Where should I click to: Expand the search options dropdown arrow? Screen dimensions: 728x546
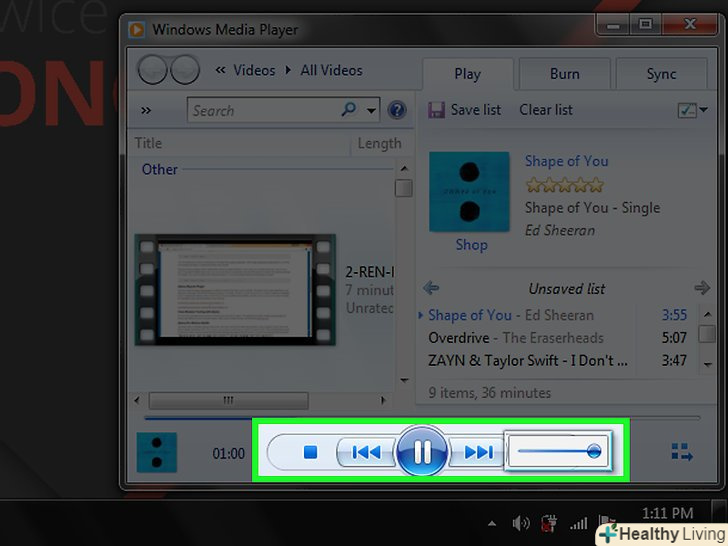click(372, 110)
